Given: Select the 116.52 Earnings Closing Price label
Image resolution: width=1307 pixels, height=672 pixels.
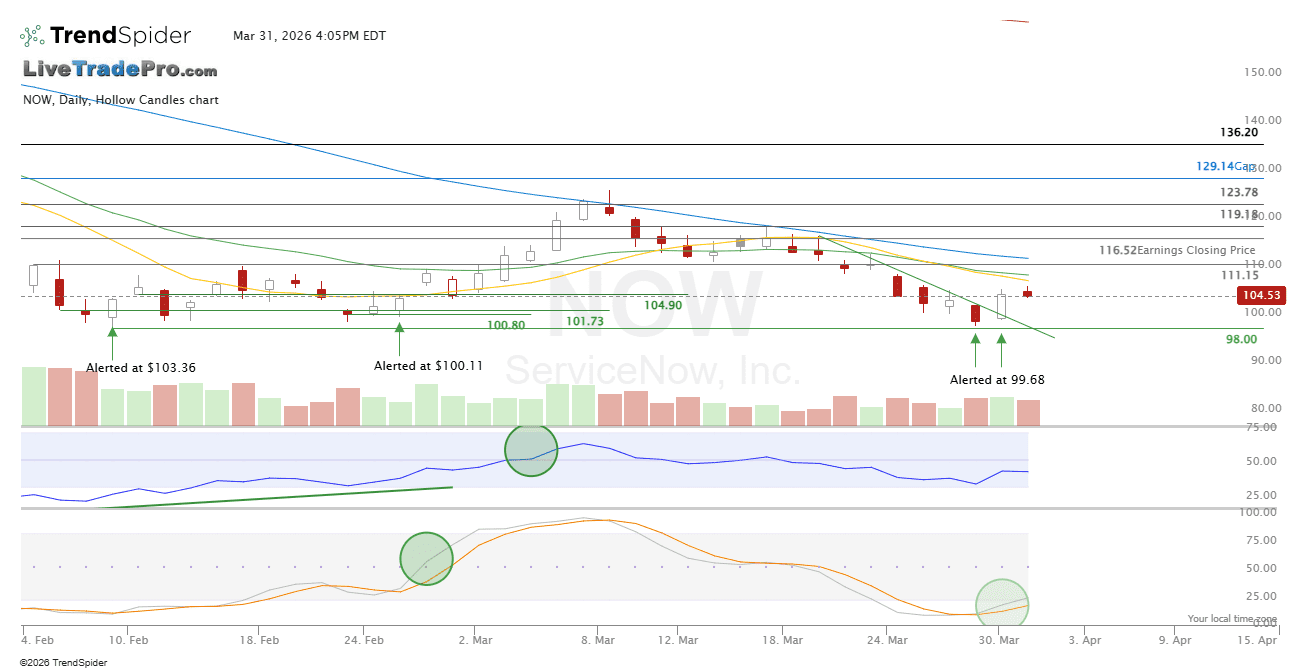Looking at the screenshot, I should pos(1190,250).
